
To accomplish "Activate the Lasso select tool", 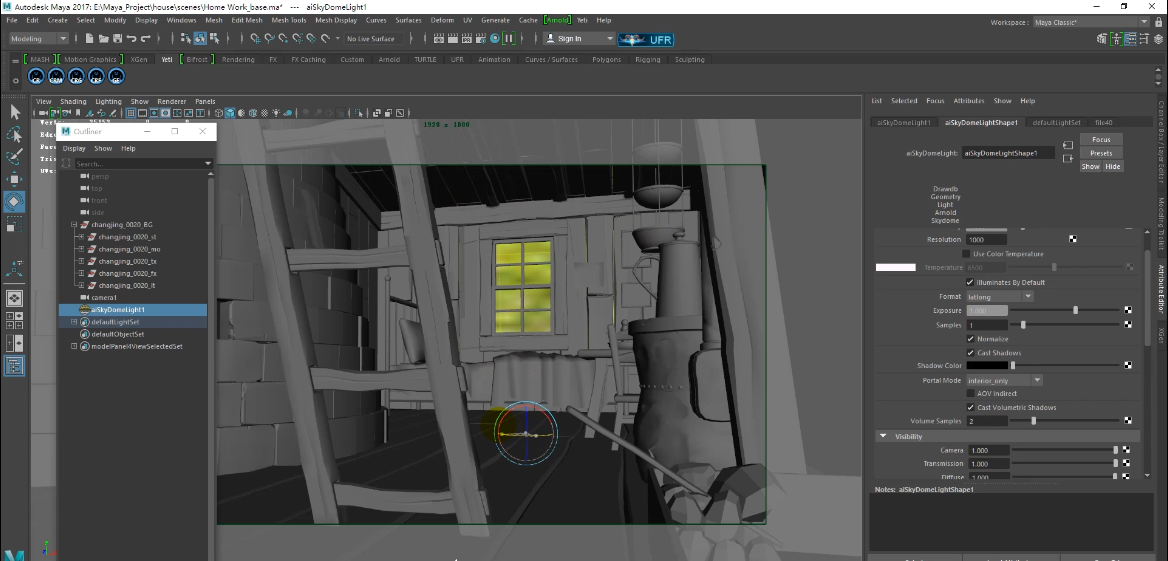I will click(x=15, y=134).
